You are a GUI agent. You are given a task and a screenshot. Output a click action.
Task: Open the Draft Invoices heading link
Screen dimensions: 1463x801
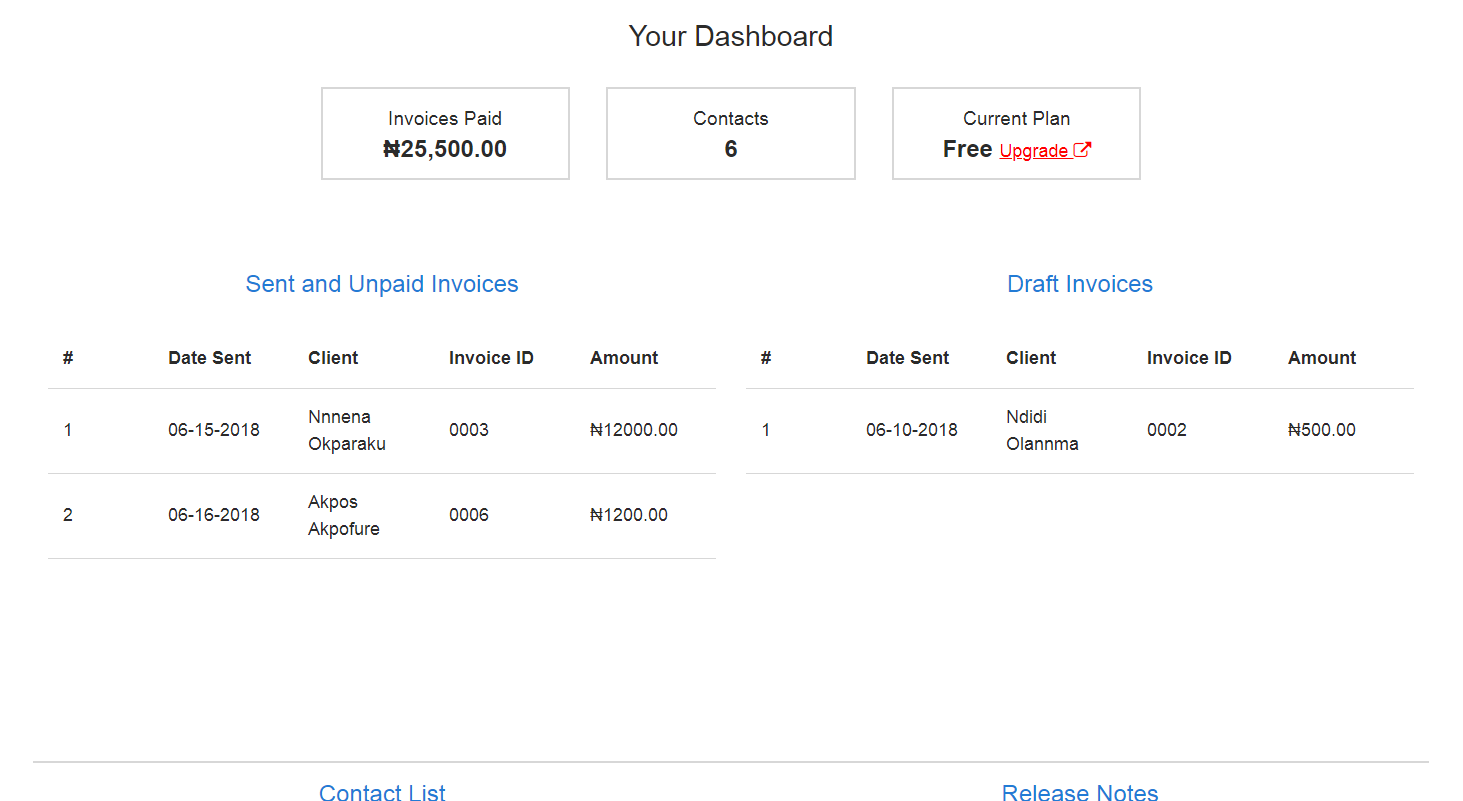[1080, 284]
